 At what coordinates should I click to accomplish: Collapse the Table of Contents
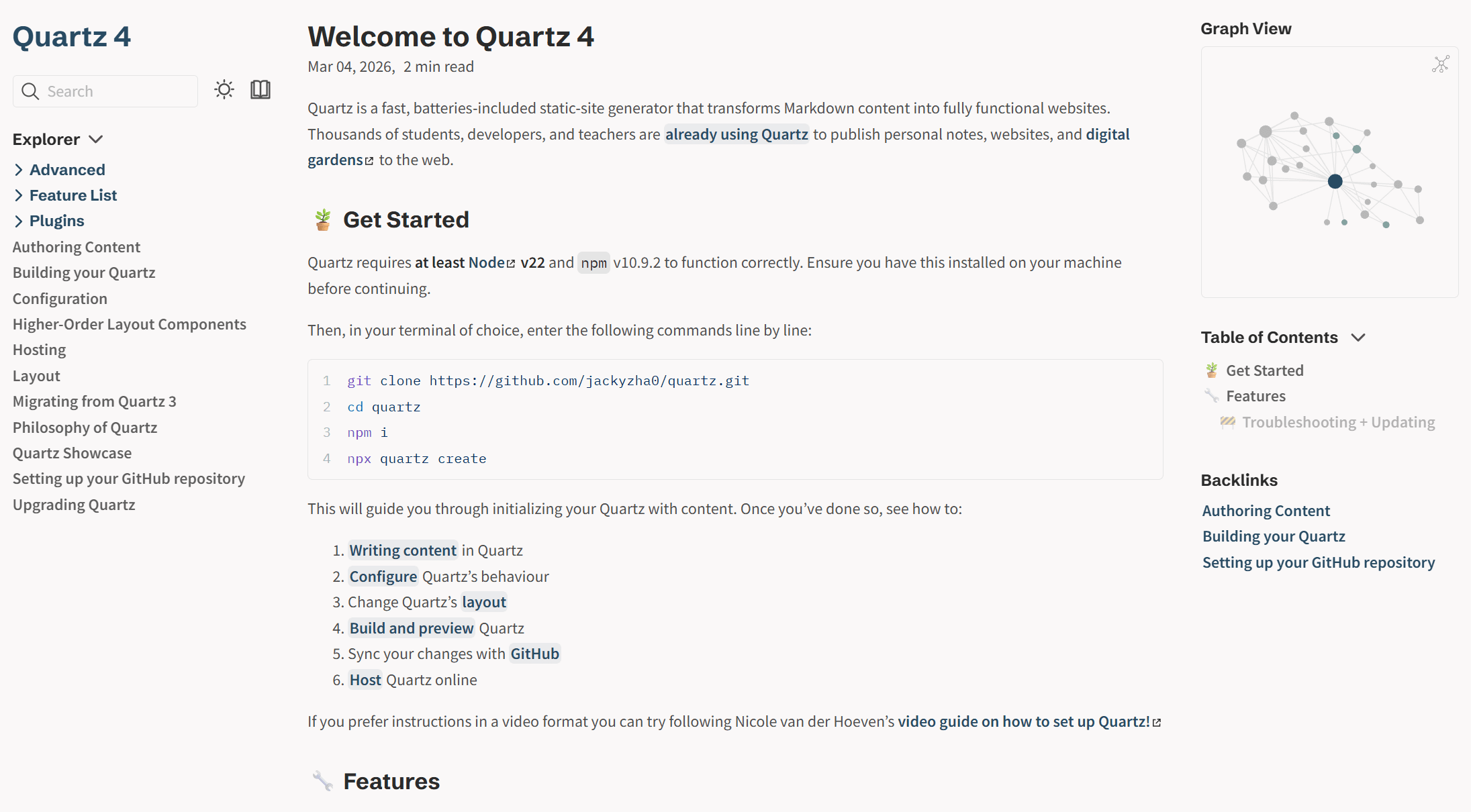(1358, 338)
